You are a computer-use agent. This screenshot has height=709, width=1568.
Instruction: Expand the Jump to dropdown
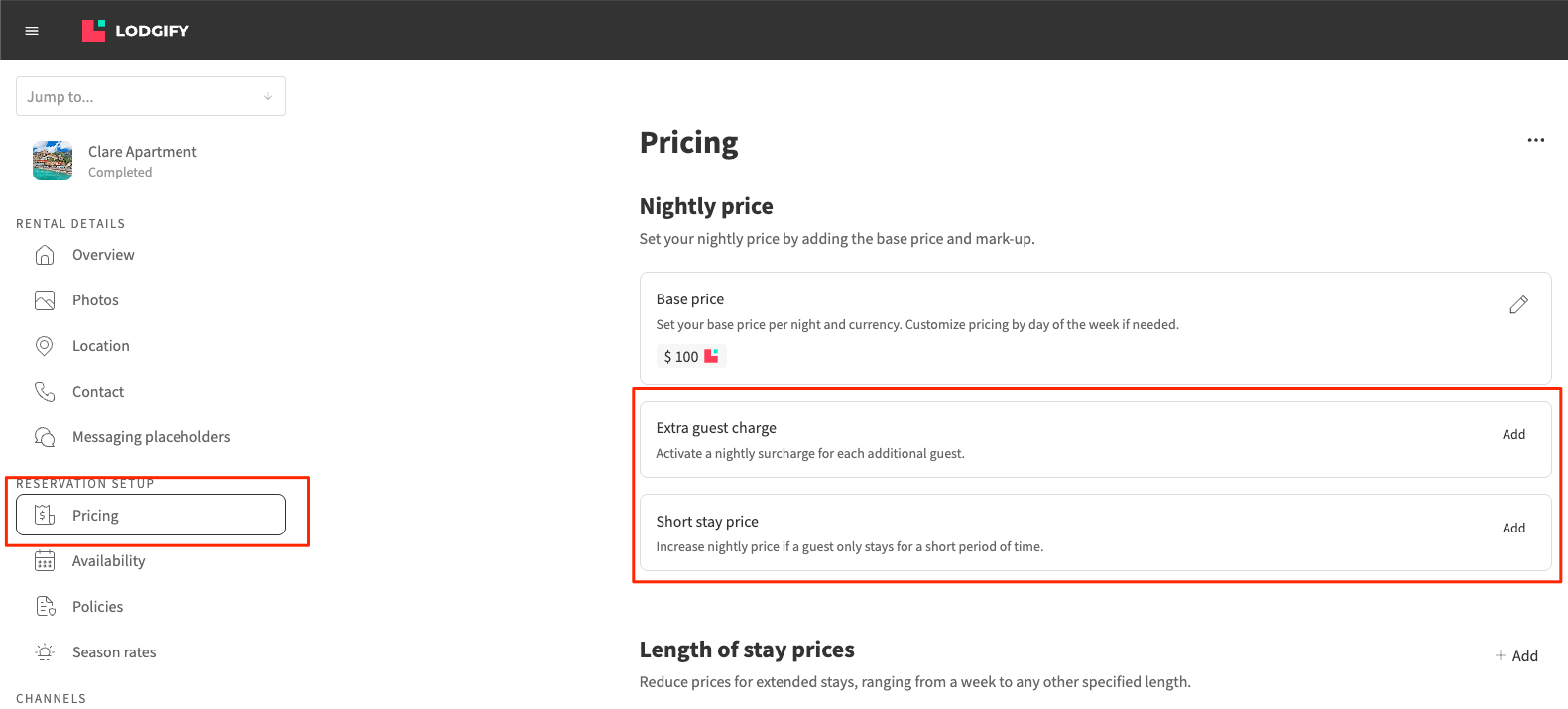coord(151,97)
